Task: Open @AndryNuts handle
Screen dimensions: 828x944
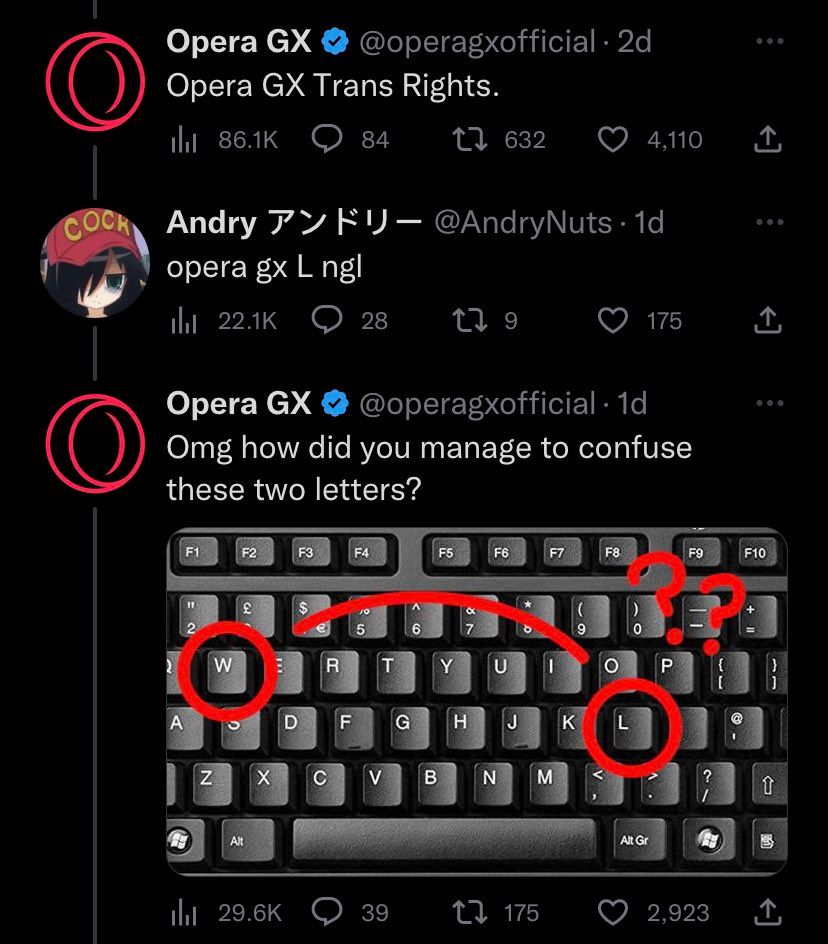Action: (526, 222)
